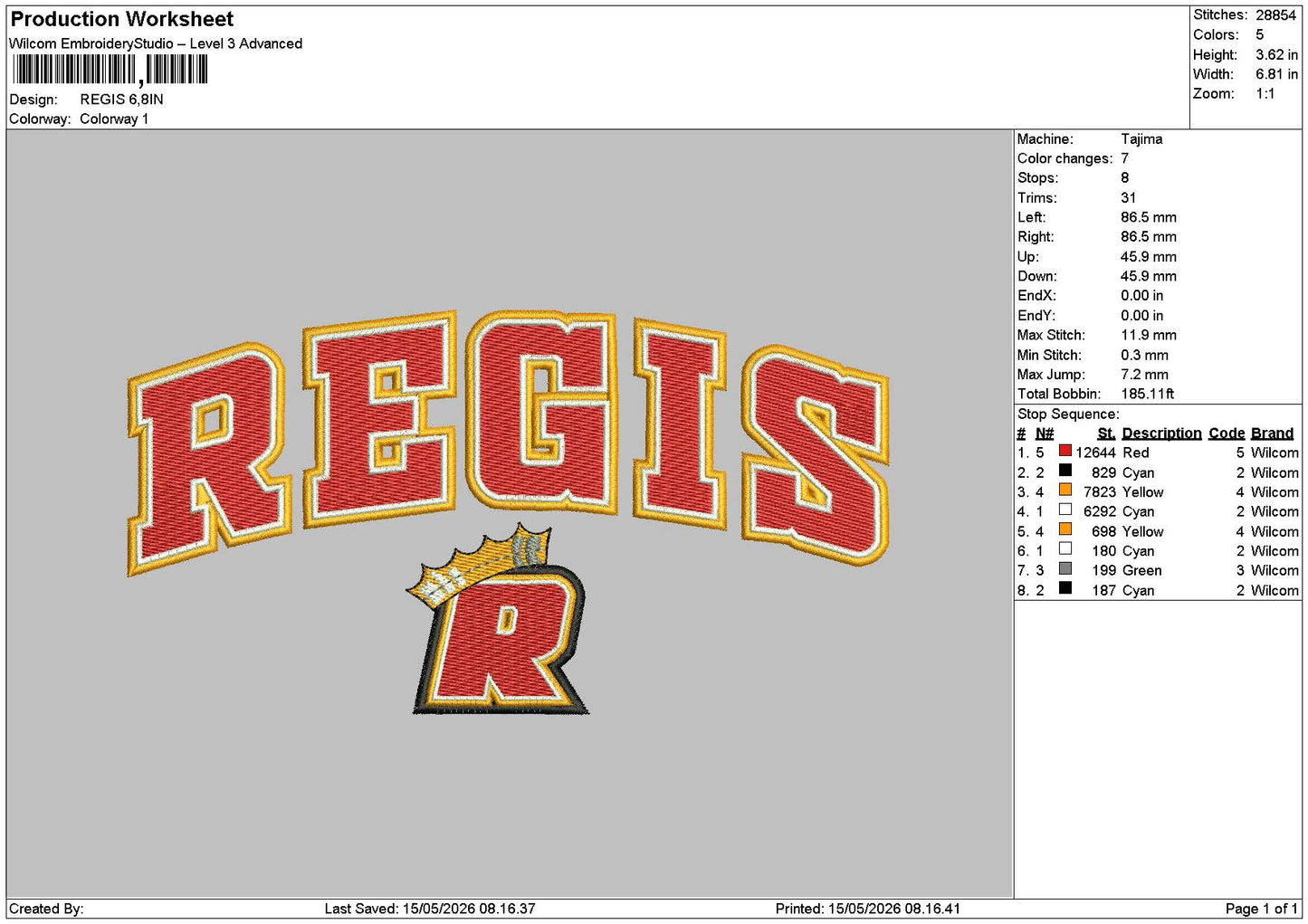Click the 'Production Worksheet' title
The width and height of the screenshot is (1308, 924).
pyautogui.click(x=121, y=19)
